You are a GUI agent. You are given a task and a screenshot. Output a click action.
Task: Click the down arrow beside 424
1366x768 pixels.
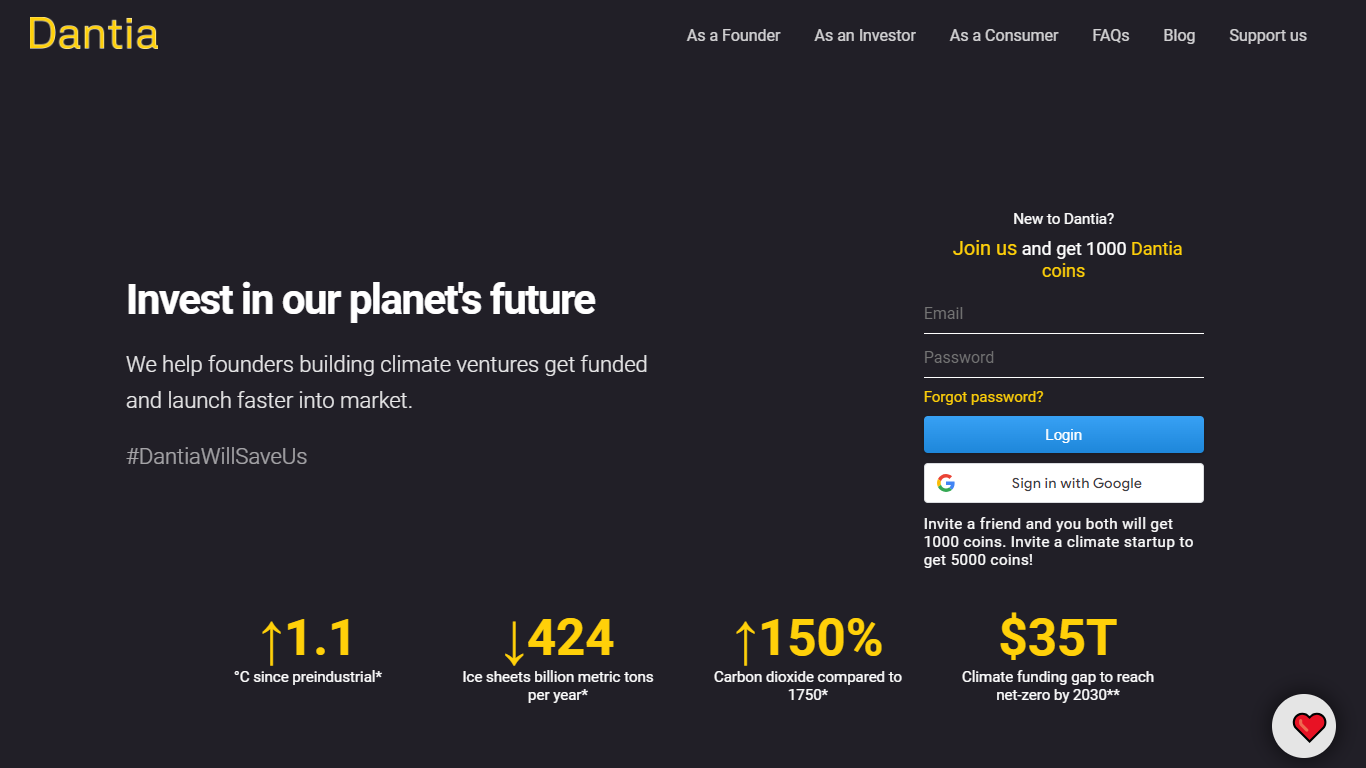[514, 641]
